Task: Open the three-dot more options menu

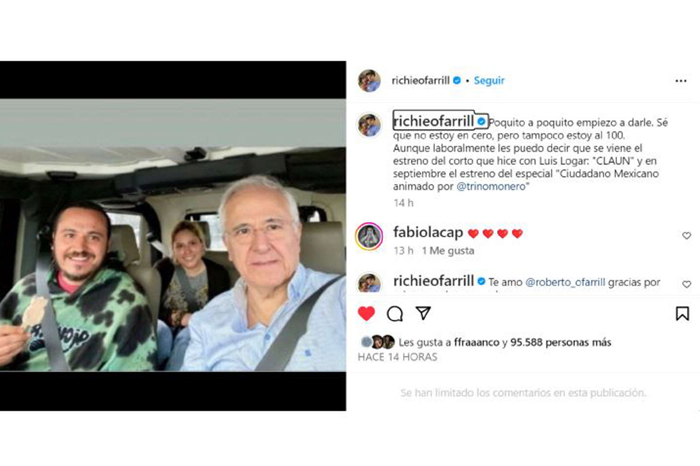Action: pos(681,81)
